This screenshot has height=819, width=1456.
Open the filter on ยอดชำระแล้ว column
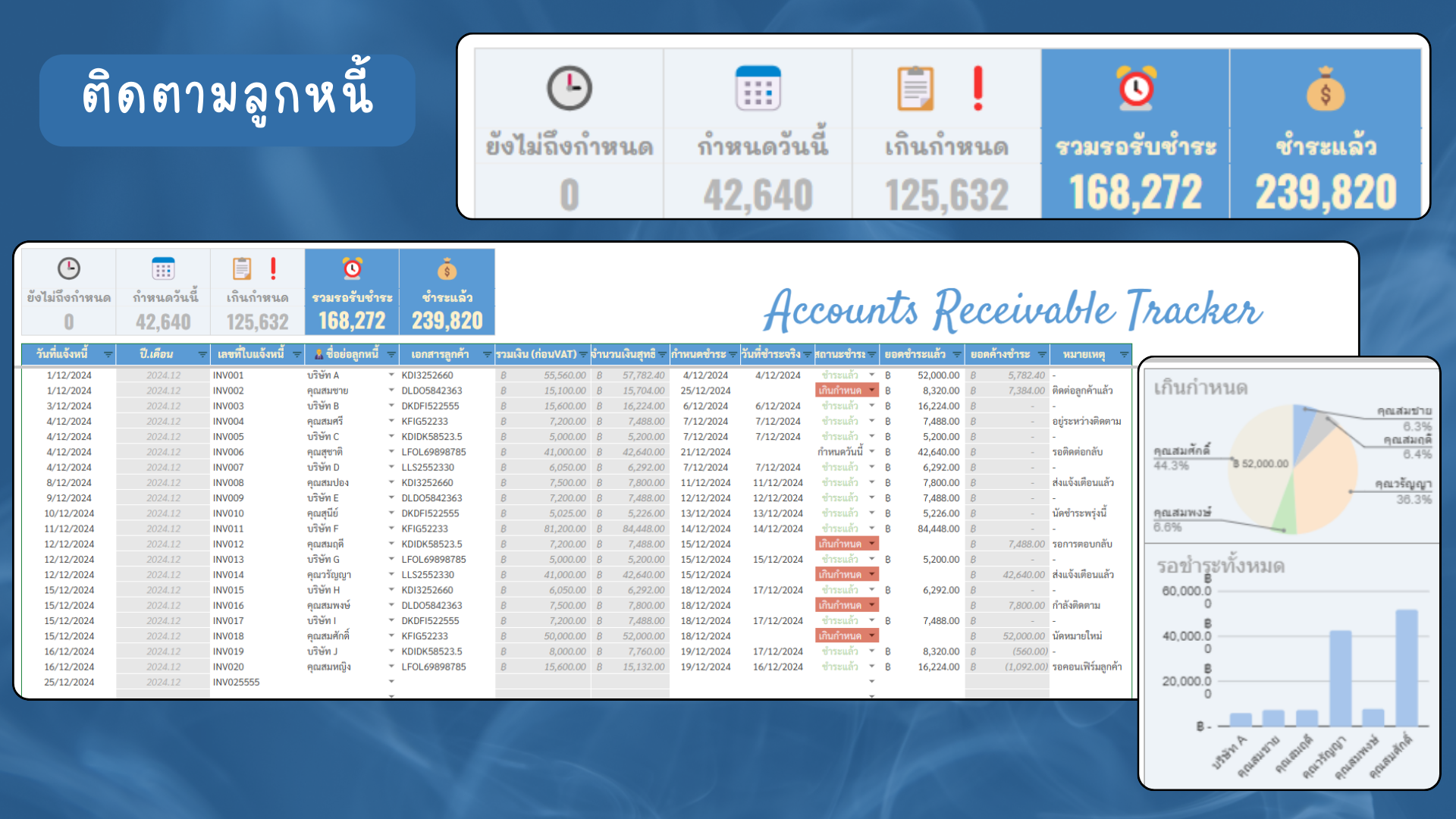(957, 355)
